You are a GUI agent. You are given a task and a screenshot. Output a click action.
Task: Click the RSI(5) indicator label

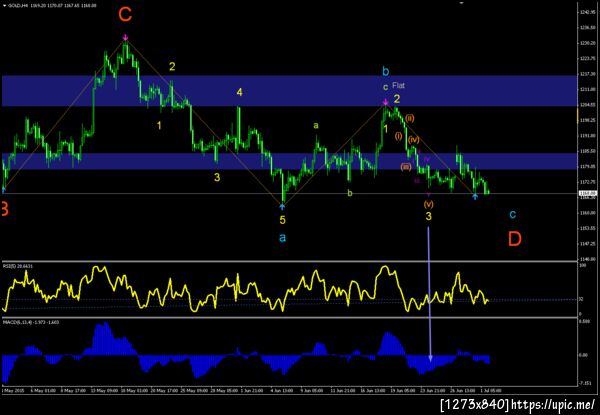(18, 265)
